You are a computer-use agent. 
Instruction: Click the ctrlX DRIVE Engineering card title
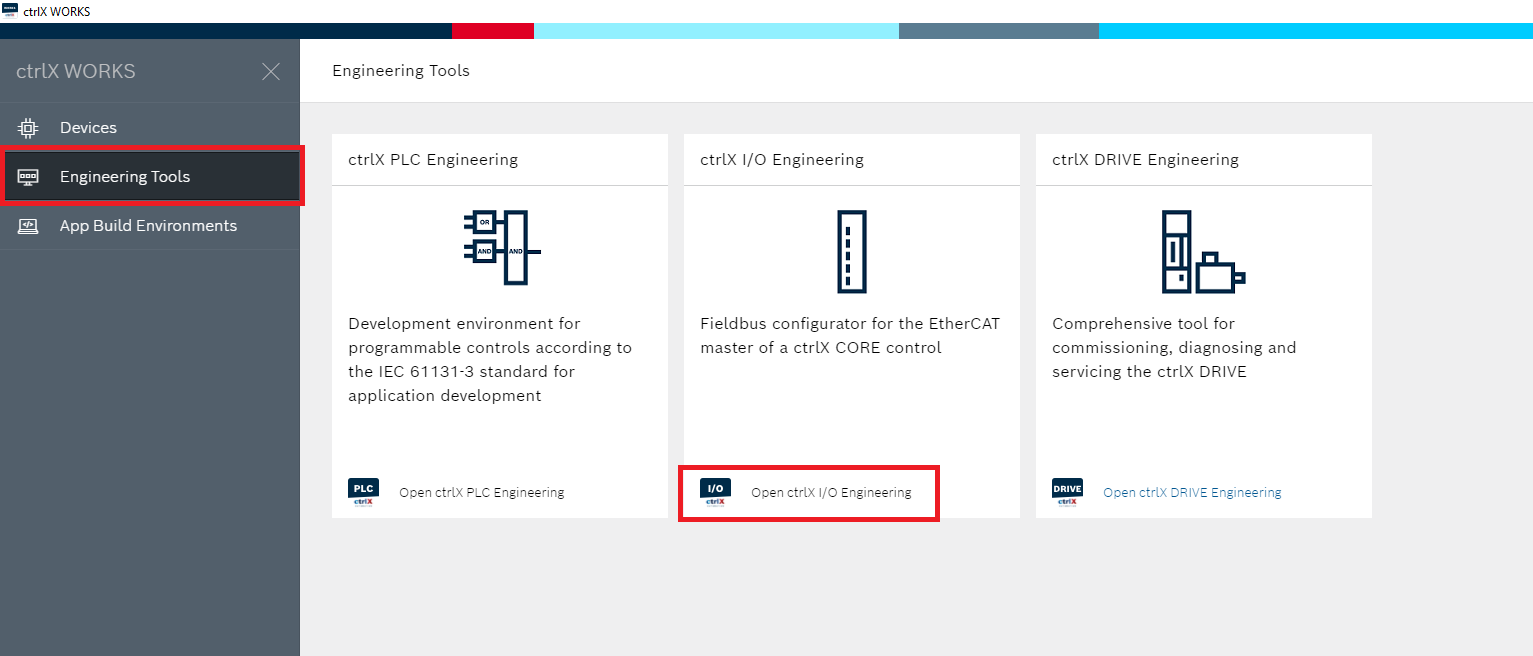pyautogui.click(x=1145, y=160)
